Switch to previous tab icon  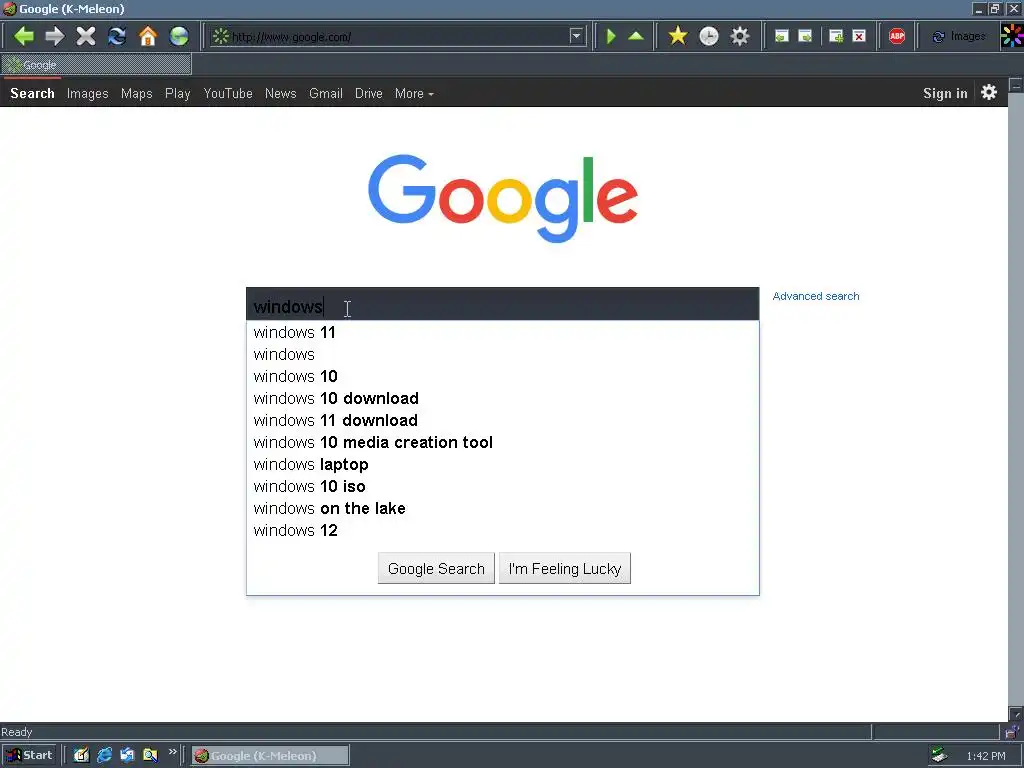coord(782,37)
